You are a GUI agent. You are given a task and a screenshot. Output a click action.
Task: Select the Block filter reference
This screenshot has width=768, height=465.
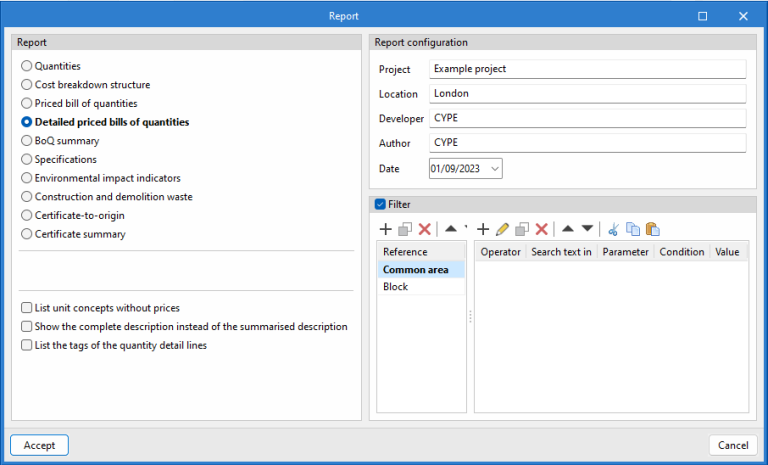click(x=421, y=287)
